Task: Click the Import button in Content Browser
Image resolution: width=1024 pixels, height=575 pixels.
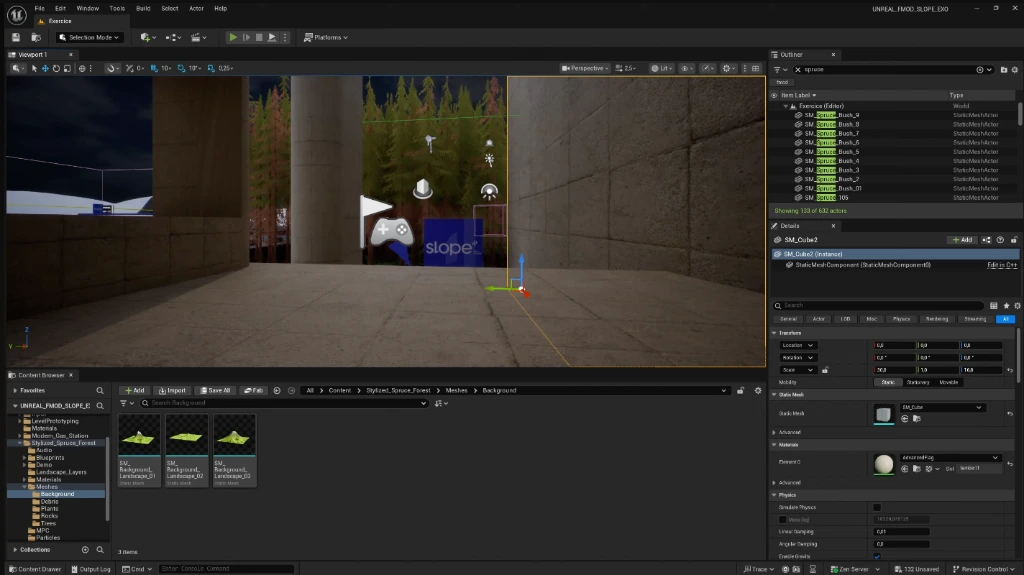Action: (x=172, y=390)
